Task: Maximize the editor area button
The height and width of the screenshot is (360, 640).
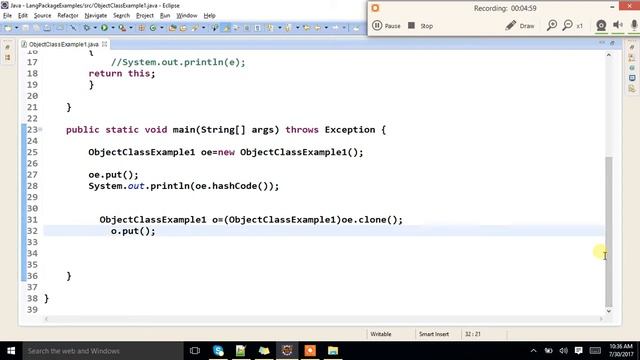Action: (612, 42)
